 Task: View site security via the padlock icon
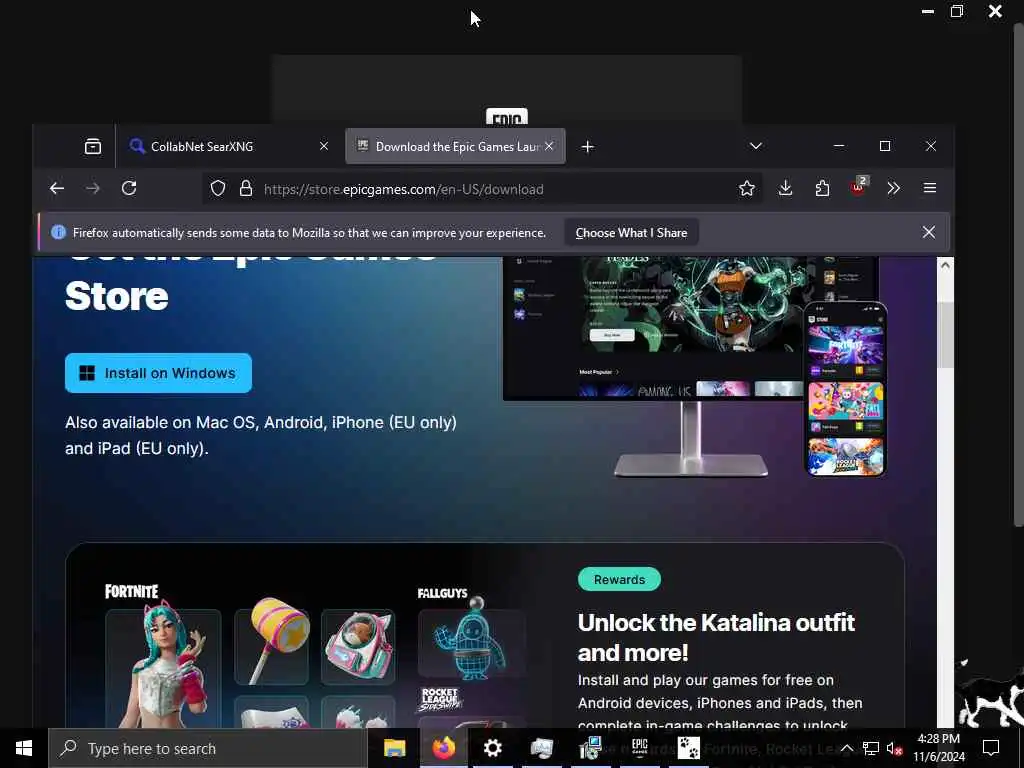(246, 189)
